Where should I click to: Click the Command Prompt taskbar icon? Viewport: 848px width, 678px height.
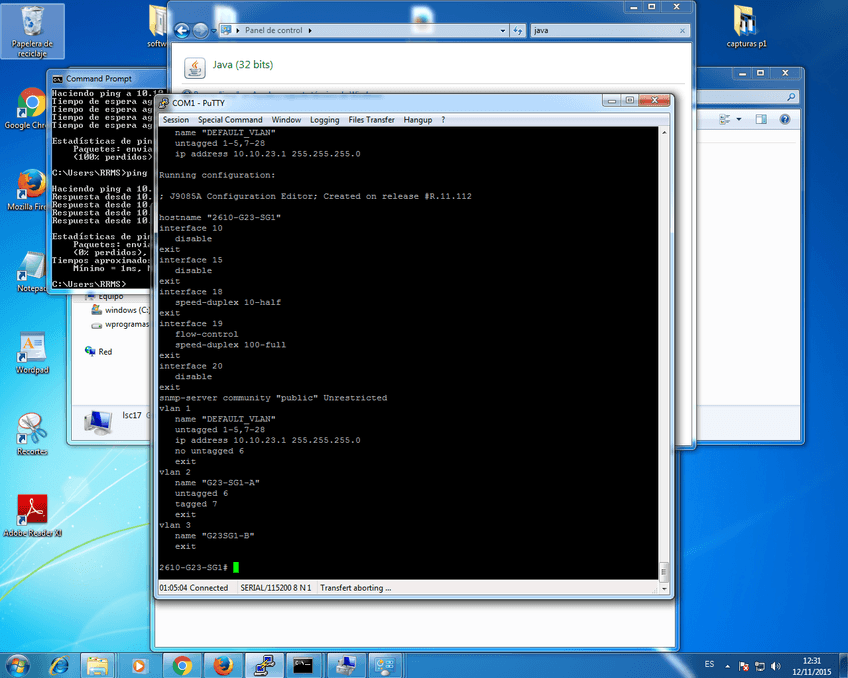tap(302, 664)
